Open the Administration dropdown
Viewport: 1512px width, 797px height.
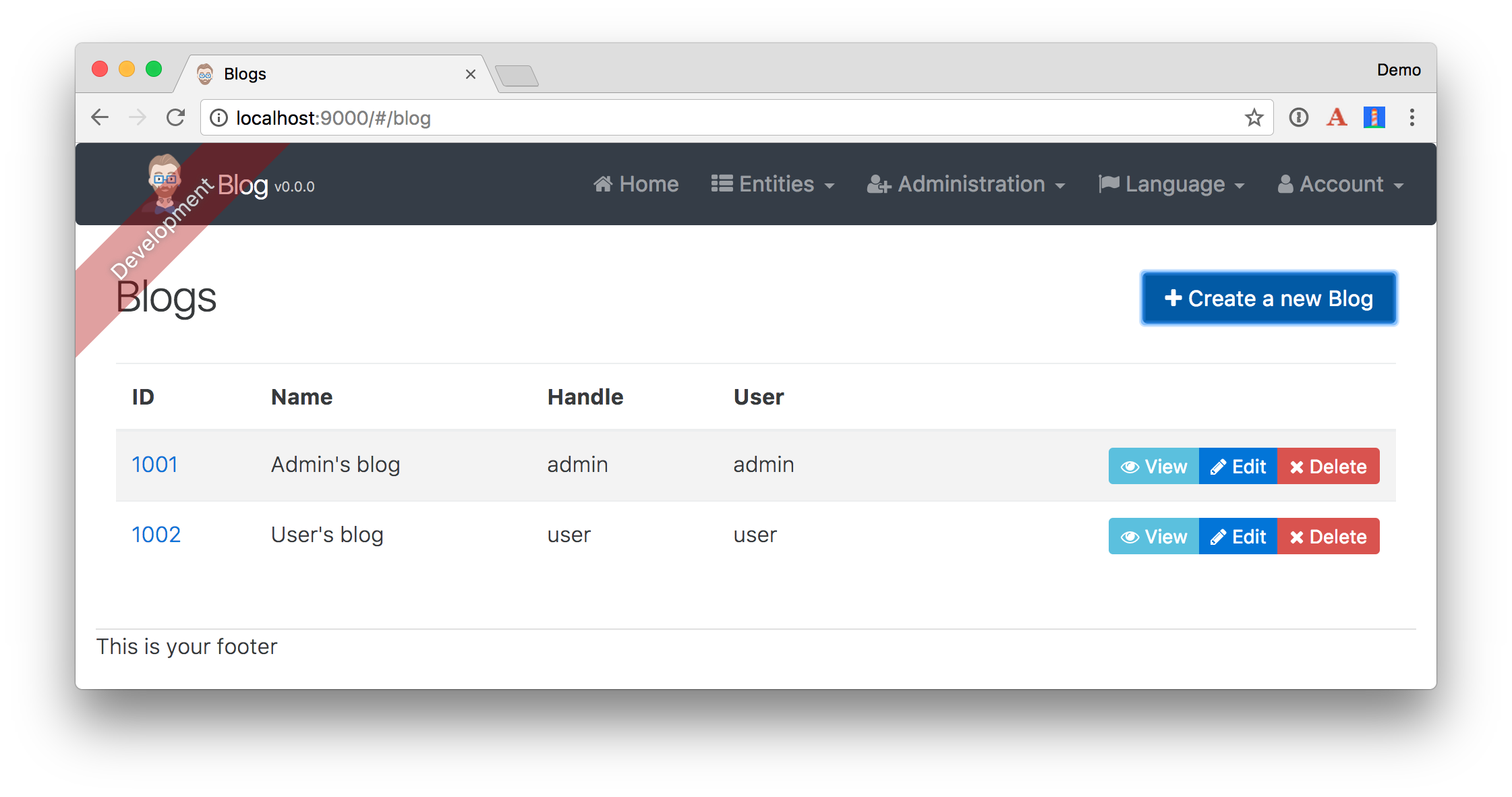[966, 184]
